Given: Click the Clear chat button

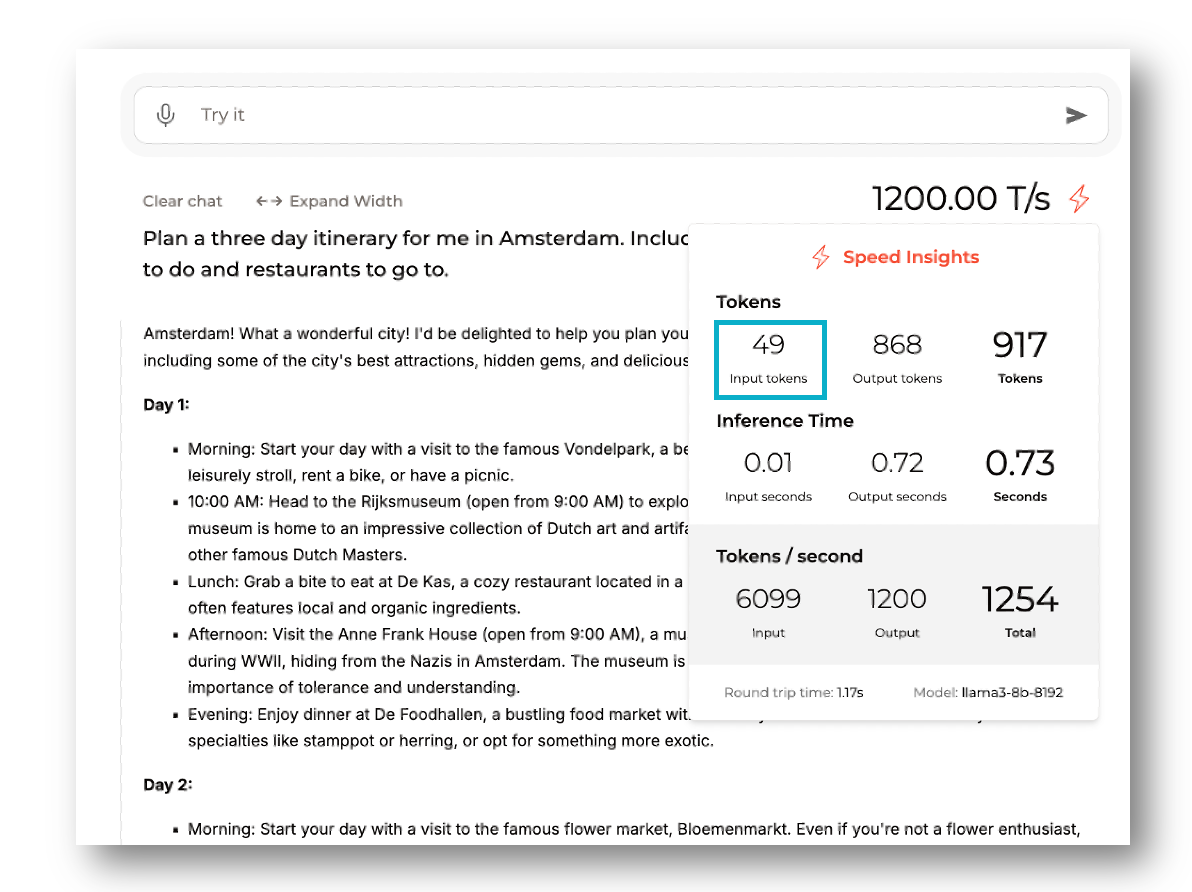Looking at the screenshot, I should pos(183,201).
